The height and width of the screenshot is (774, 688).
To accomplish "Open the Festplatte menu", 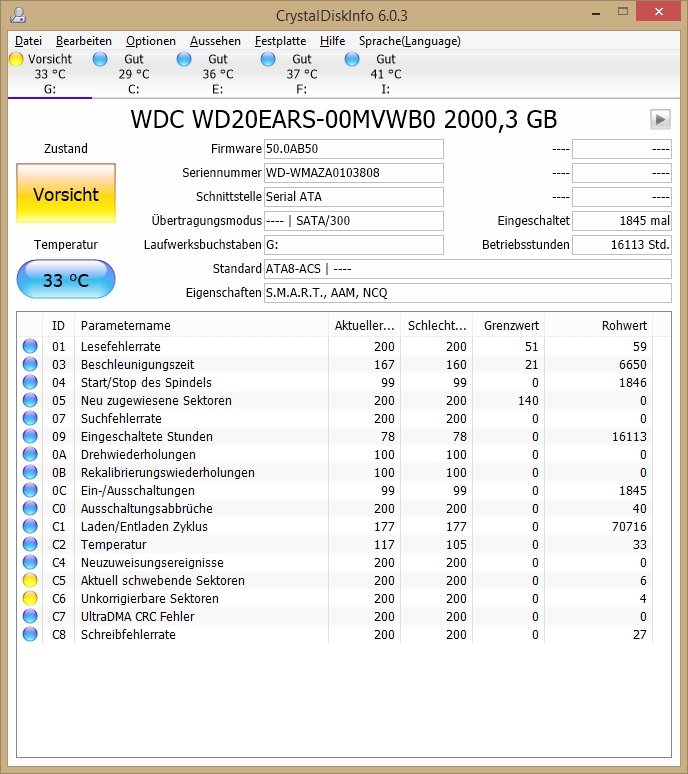I will tap(280, 41).
